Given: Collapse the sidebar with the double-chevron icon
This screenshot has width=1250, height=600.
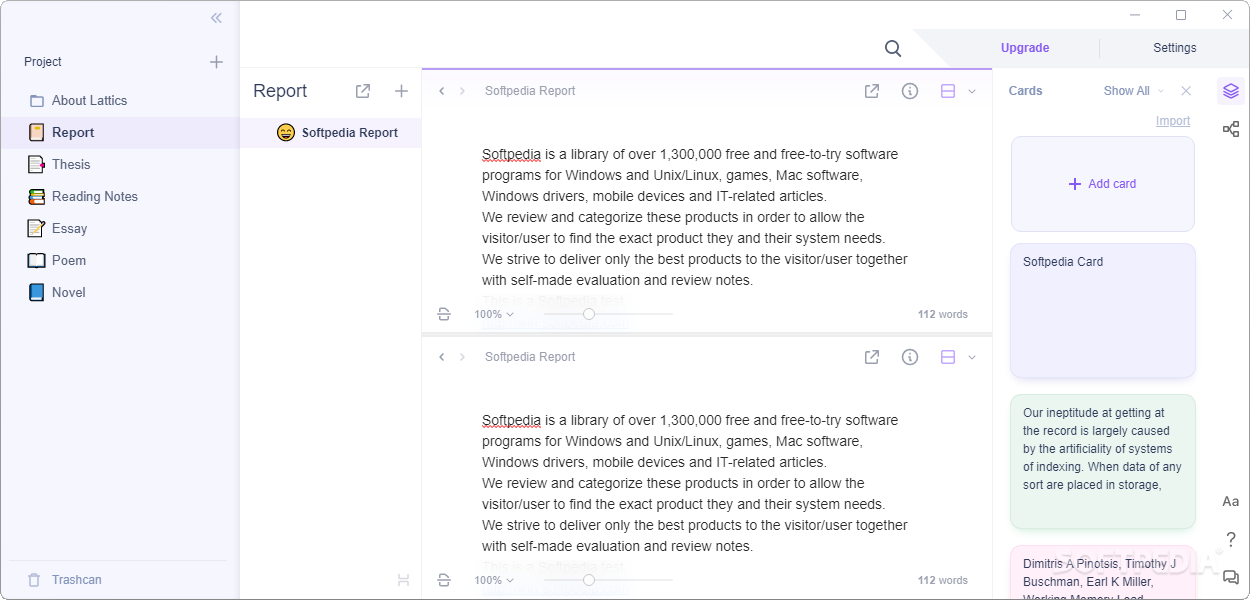Looking at the screenshot, I should pos(217,18).
